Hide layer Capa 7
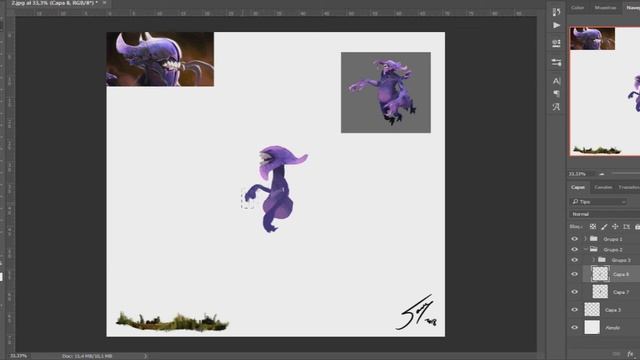The height and width of the screenshot is (360, 640). (x=575, y=292)
